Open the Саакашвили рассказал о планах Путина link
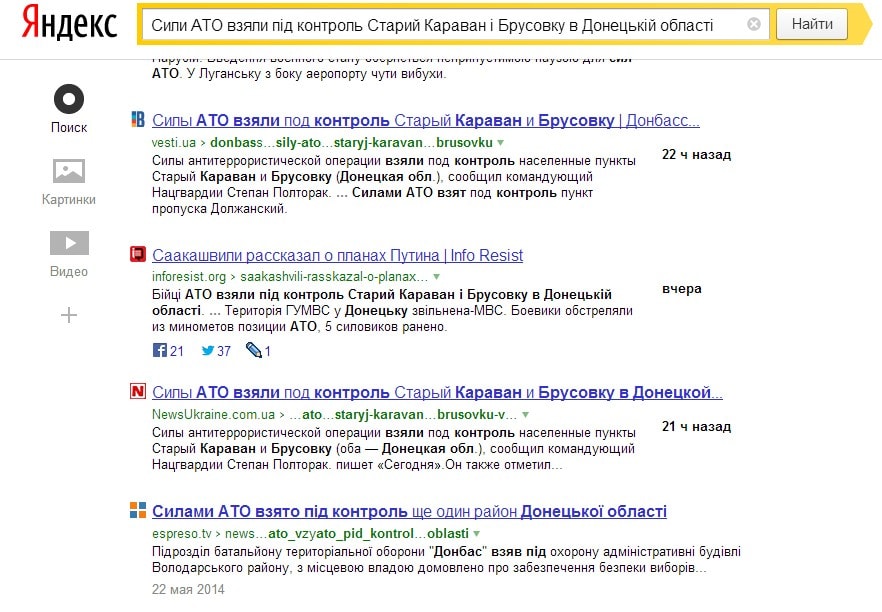882x612 pixels. pyautogui.click(x=337, y=255)
